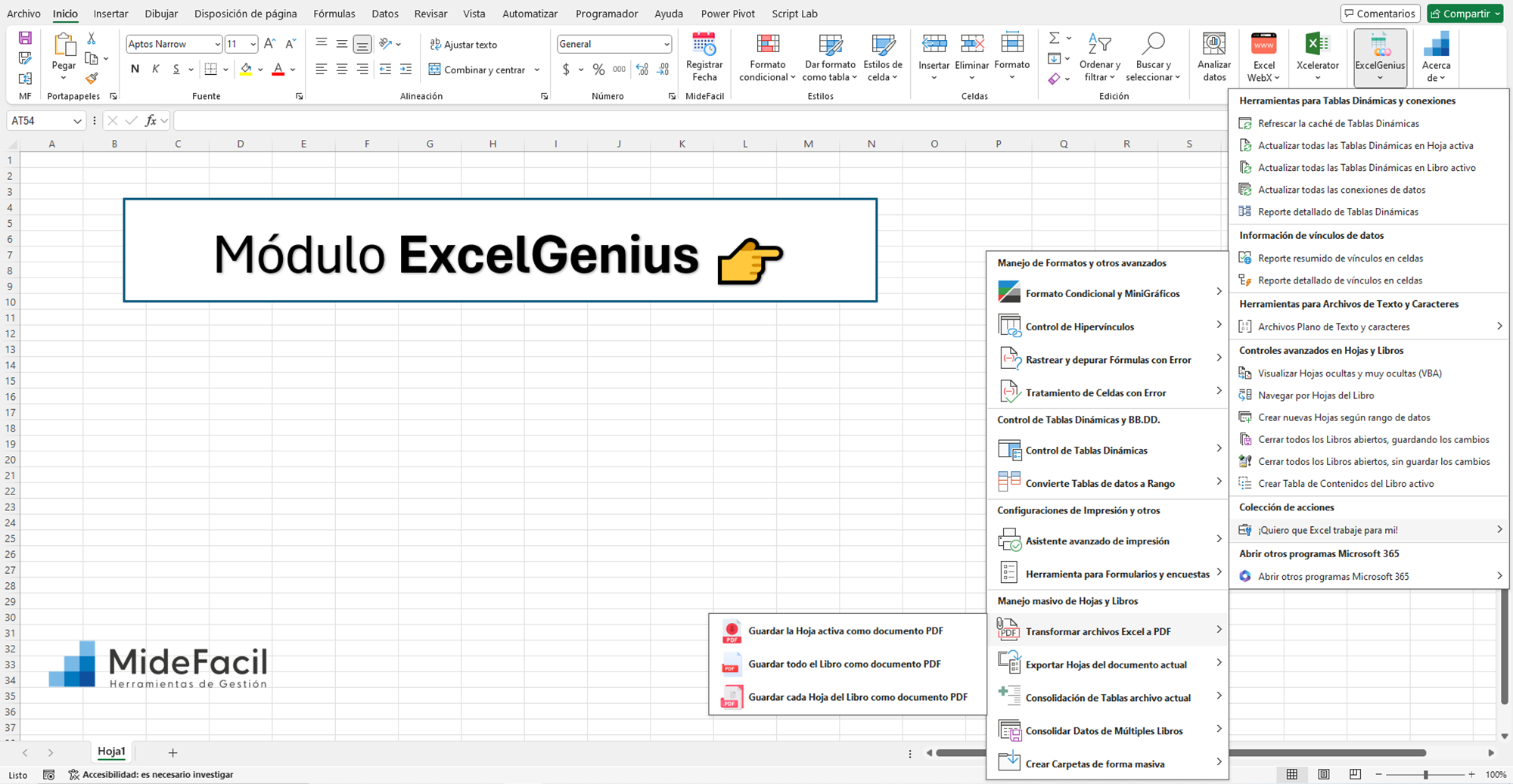Select Guardar la Hoja activa como documento PDF
1513x784 pixels.
point(847,631)
